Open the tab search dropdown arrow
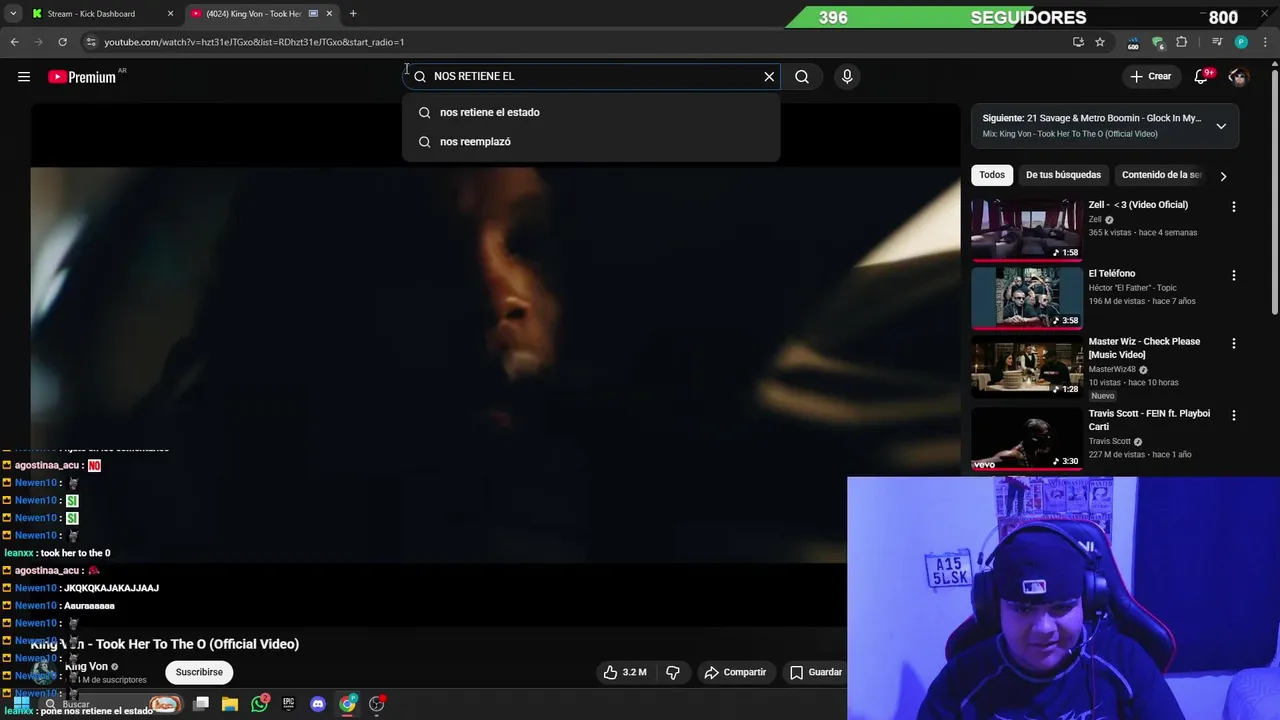This screenshot has height=720, width=1280. (13, 14)
